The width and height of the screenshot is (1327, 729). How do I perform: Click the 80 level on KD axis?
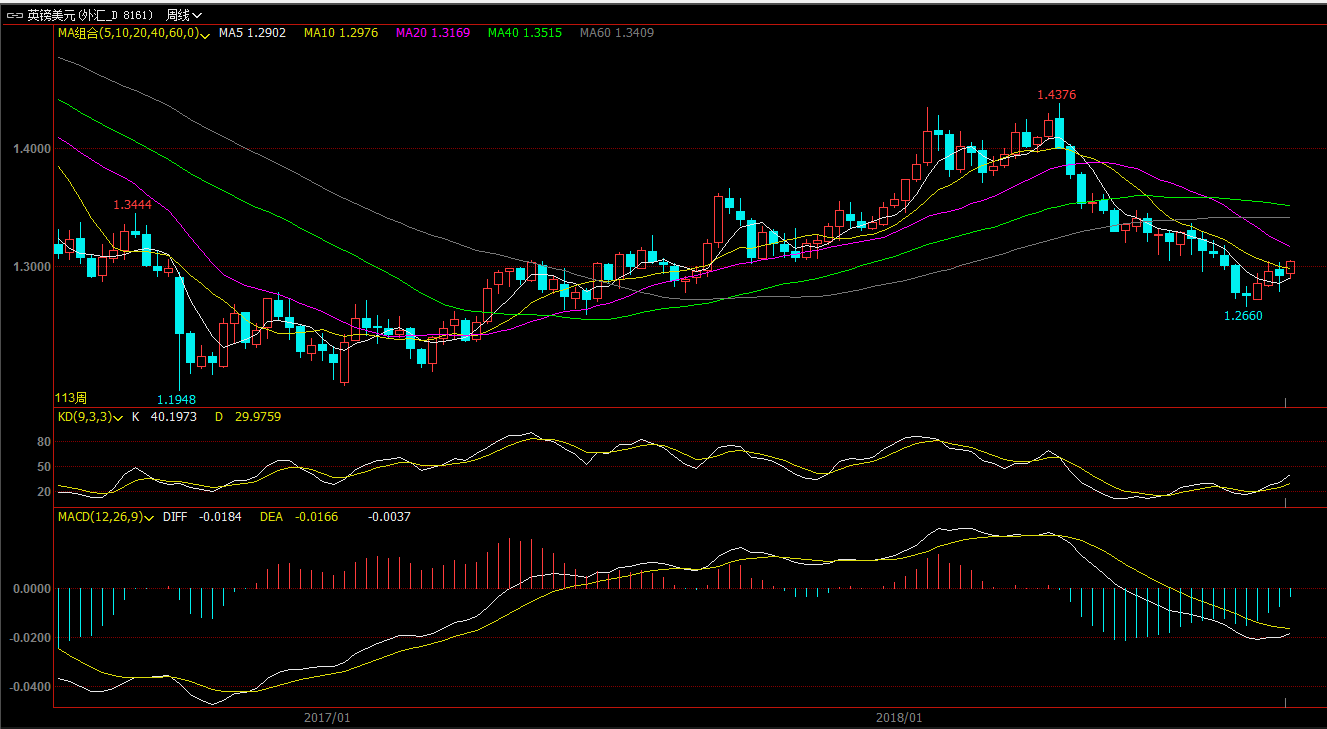click(x=44, y=442)
